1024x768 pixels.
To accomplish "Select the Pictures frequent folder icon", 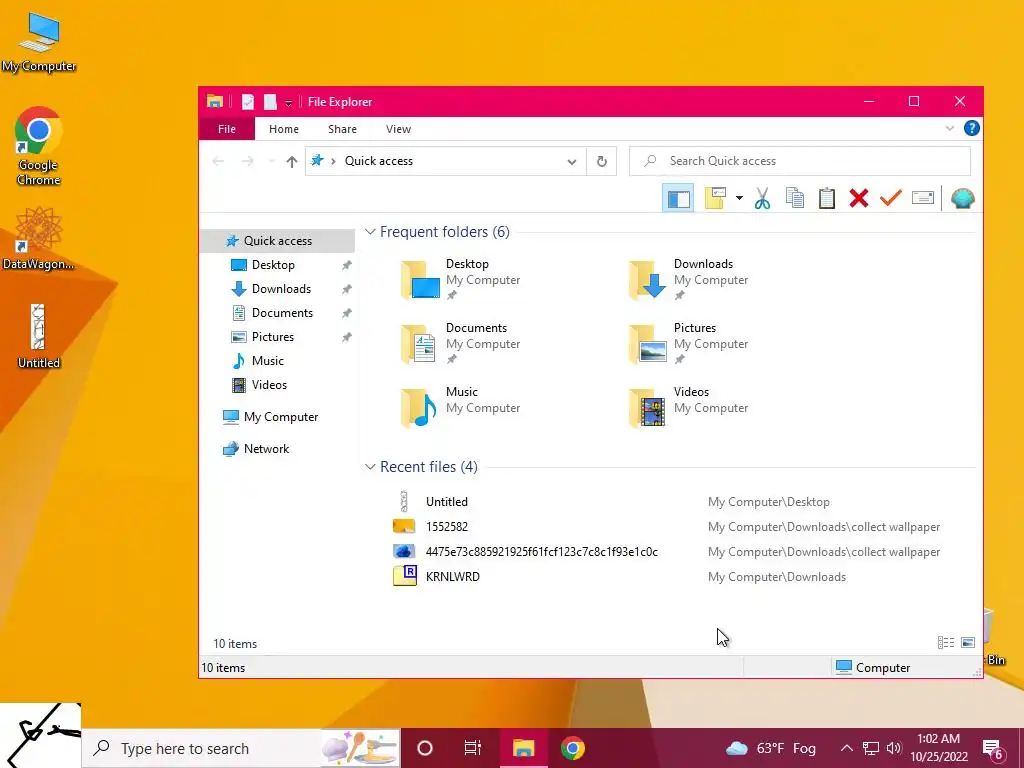I will (647, 344).
